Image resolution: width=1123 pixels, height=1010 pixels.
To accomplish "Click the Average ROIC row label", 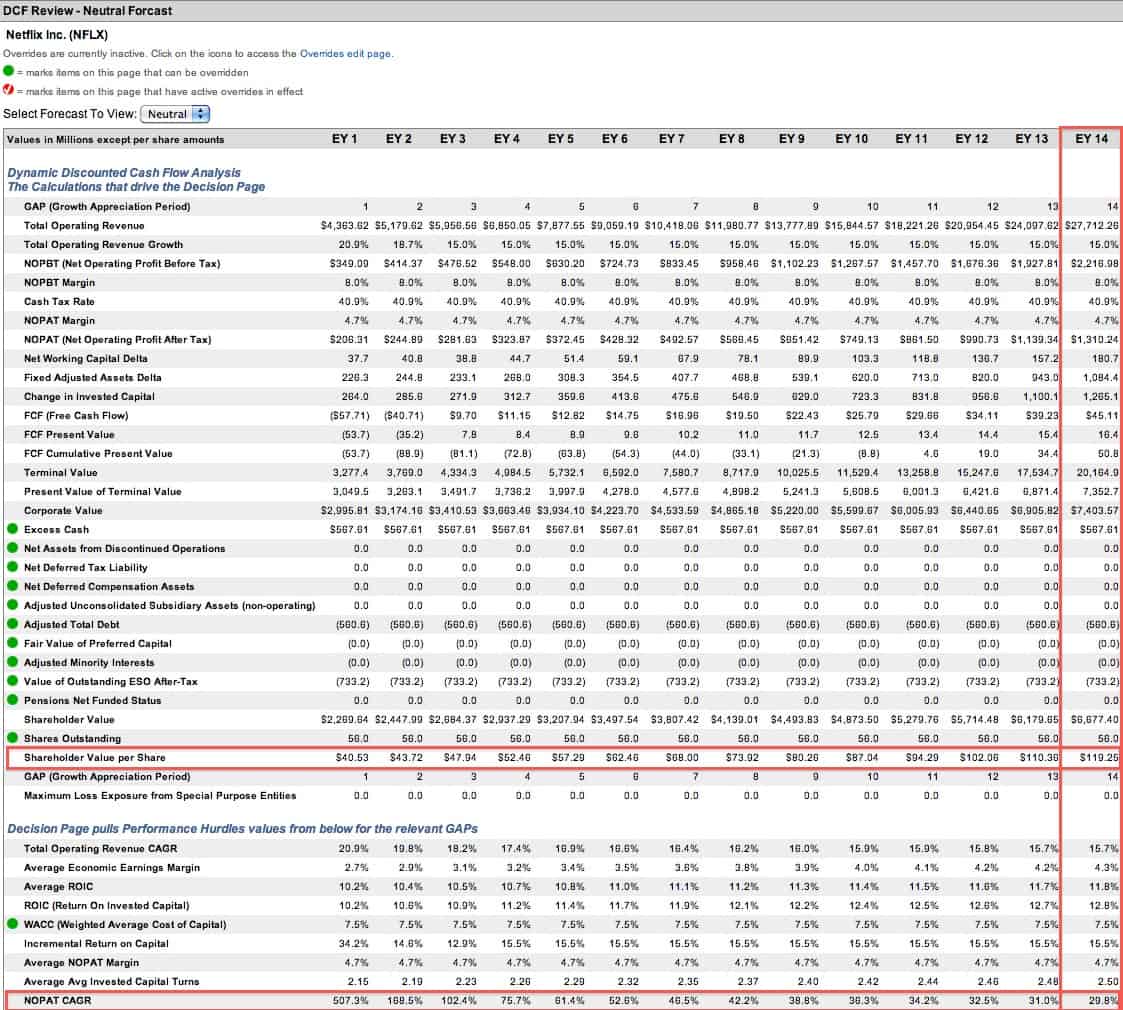I will coord(59,886).
